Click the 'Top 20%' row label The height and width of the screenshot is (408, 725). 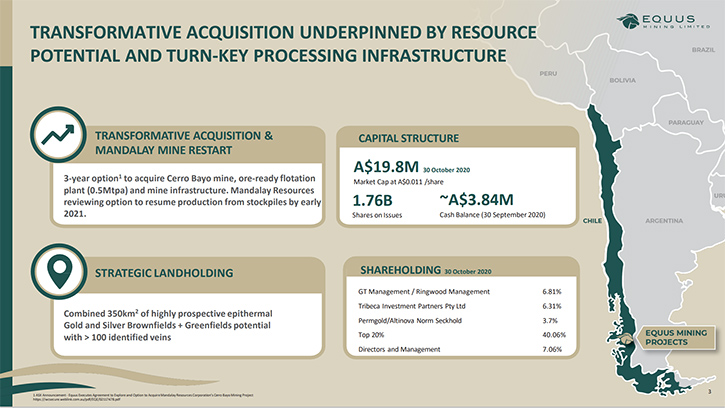pos(371,334)
